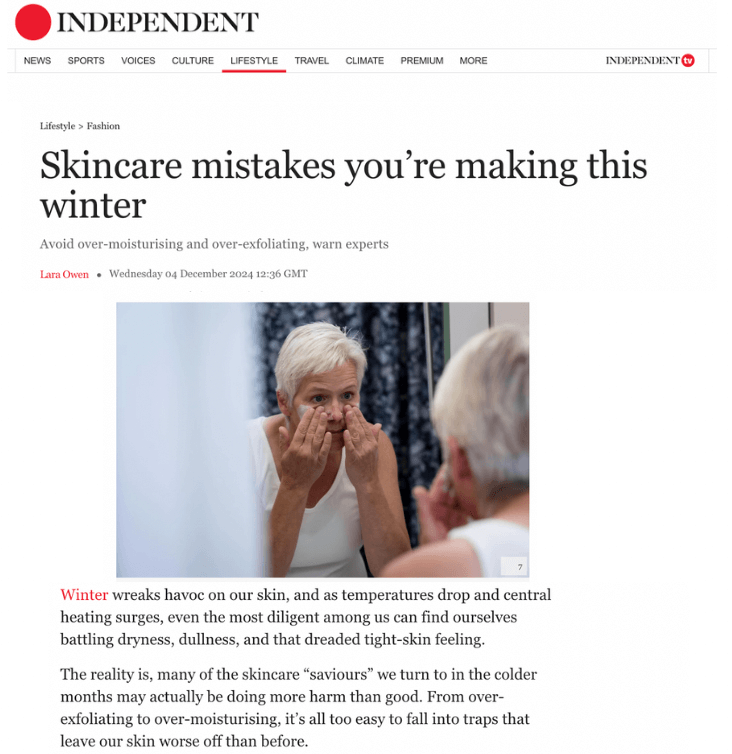Screen dimensions: 732x754
Task: Go to the SPORTS section
Action: pos(86,61)
